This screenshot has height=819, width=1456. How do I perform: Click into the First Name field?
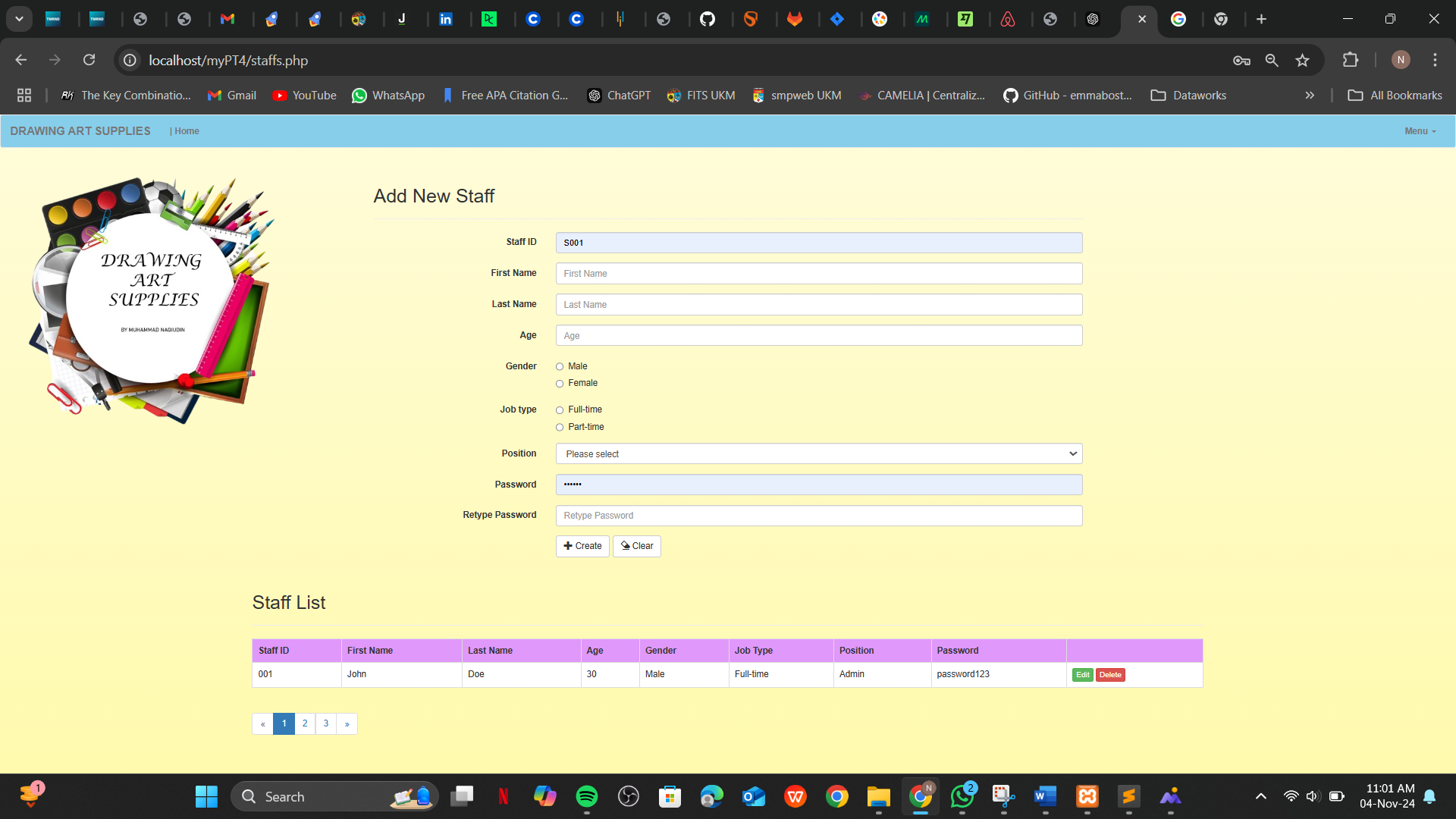(818, 274)
